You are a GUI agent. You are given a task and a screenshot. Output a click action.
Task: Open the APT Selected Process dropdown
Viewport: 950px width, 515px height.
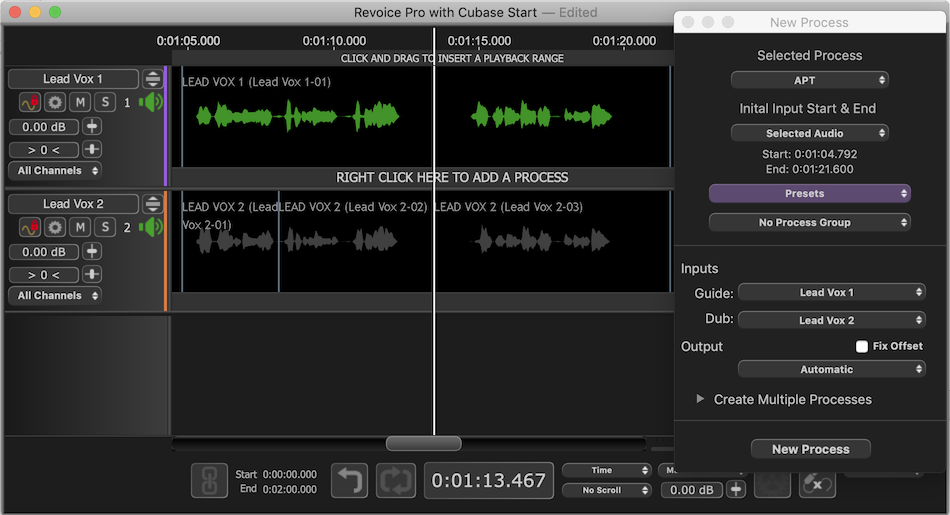(x=809, y=80)
